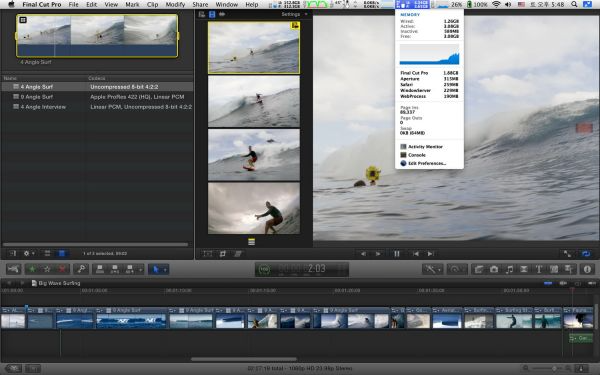Screen dimensions: 600x375
Task: Open the Share menu
Action: [x=200, y=5]
